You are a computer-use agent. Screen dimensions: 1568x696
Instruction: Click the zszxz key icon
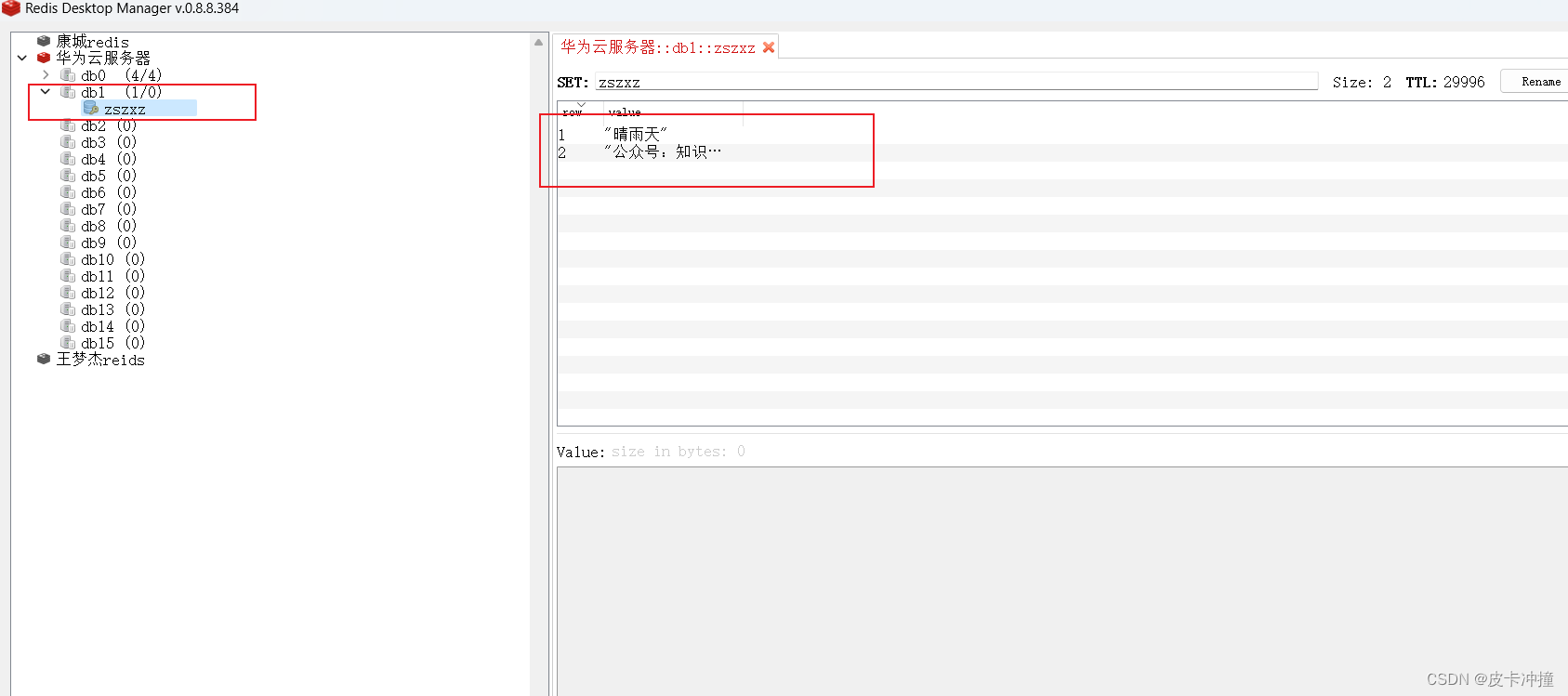[91, 109]
